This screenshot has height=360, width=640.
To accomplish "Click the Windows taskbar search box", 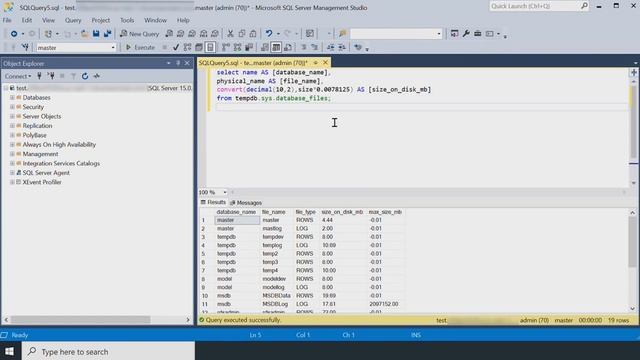I will [x=108, y=351].
